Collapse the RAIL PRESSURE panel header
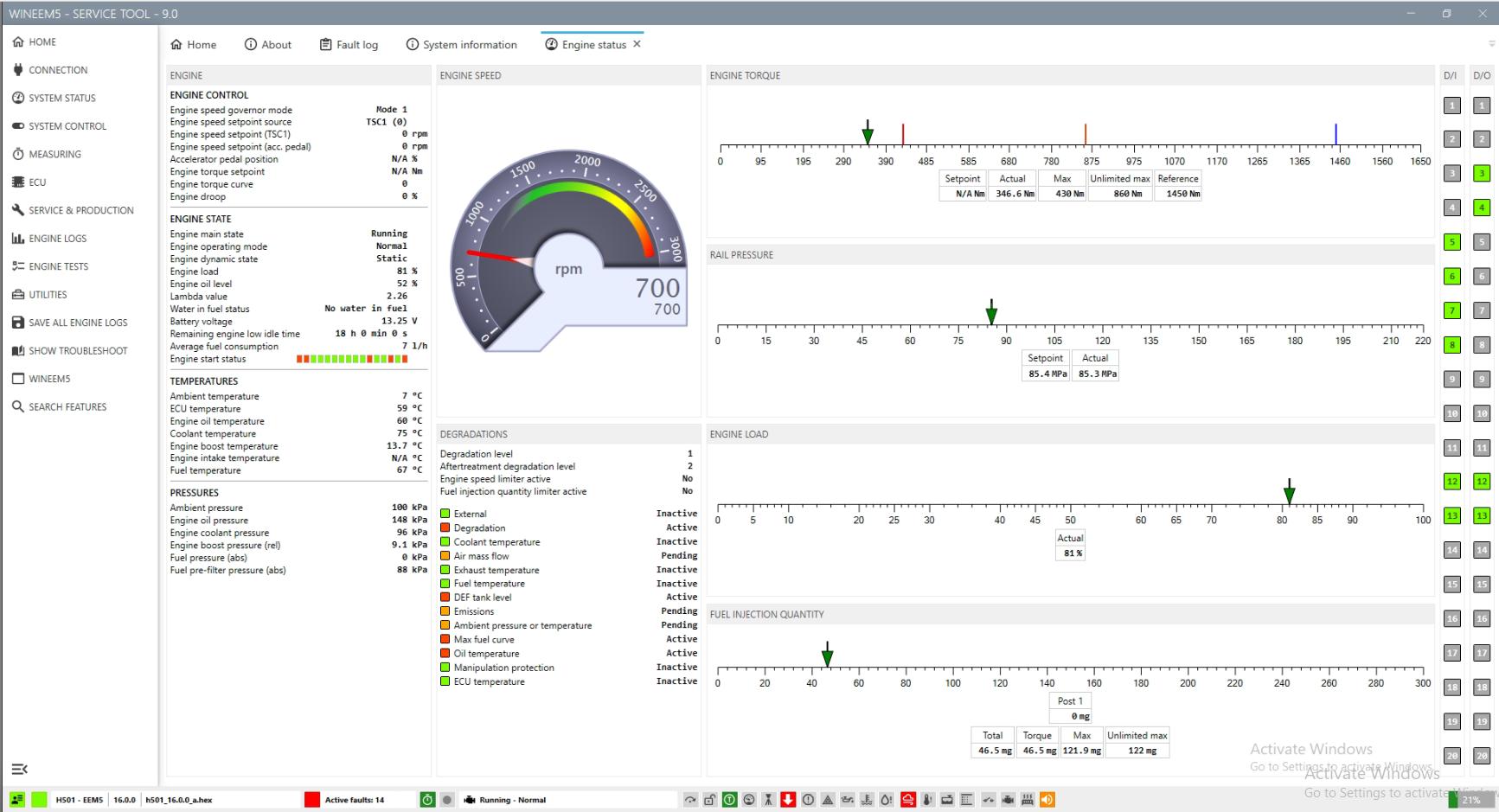The image size is (1499, 812). [x=1070, y=254]
